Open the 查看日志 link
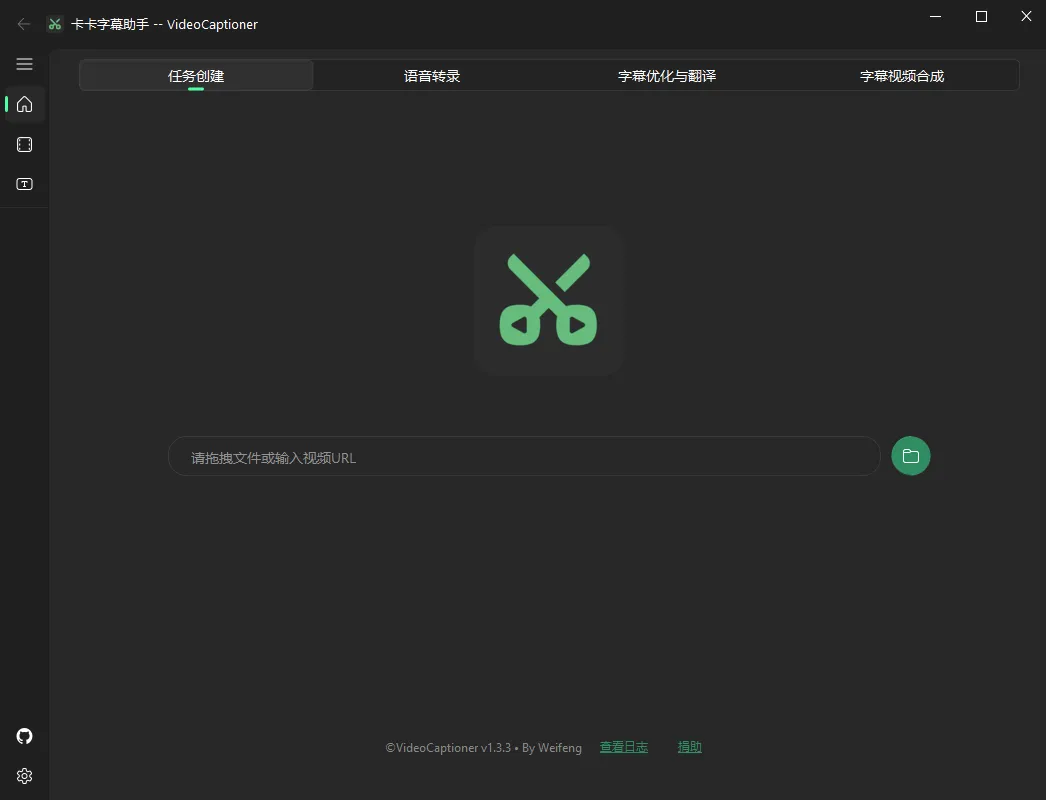Screen dimensions: 1046x800 [x=623, y=747]
